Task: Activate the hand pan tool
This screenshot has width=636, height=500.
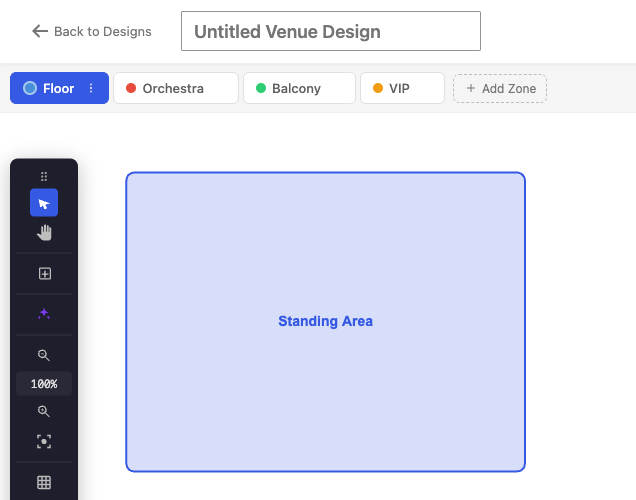Action: click(x=44, y=233)
